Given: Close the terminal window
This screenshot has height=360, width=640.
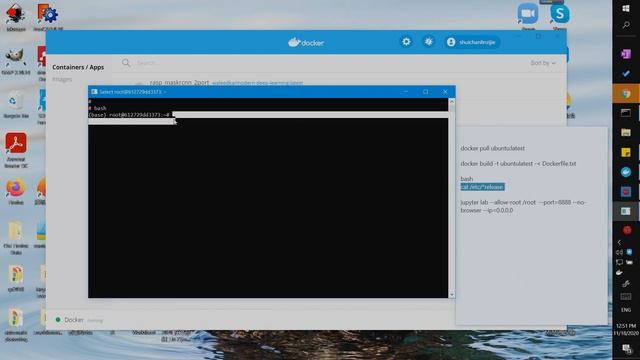Looking at the screenshot, I should point(445,92).
